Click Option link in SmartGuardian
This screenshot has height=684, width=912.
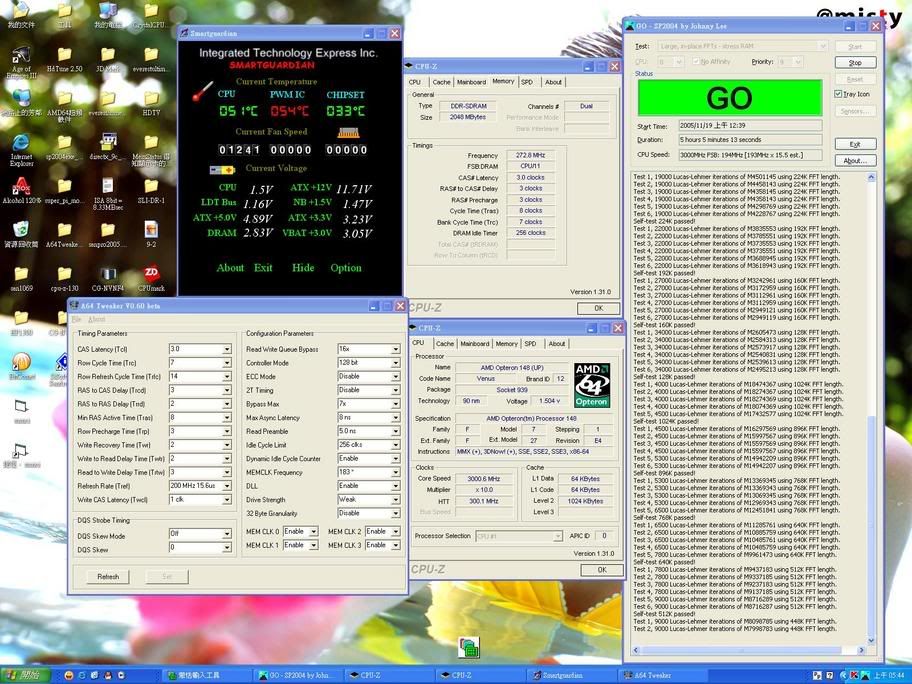point(346,268)
